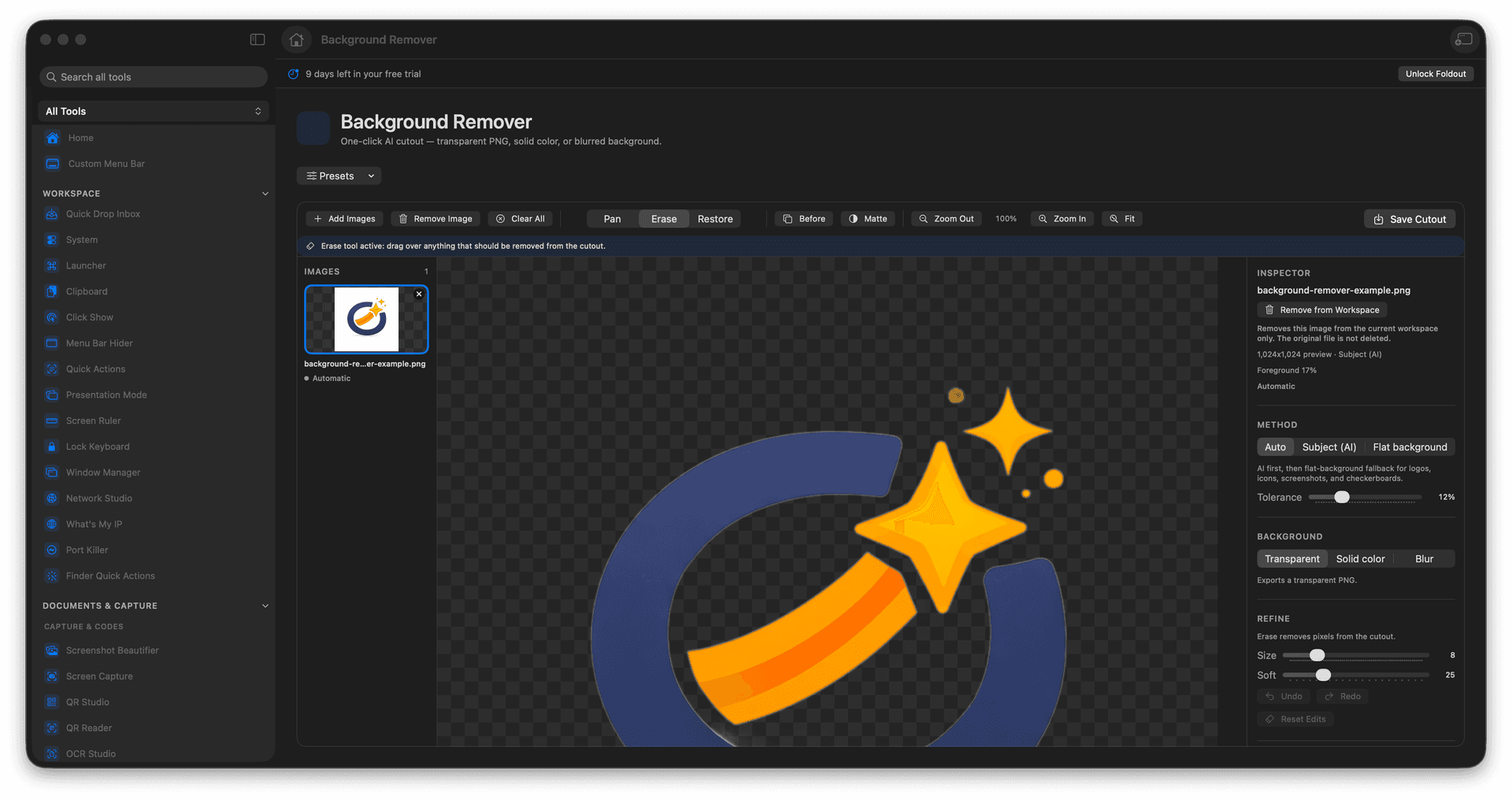Collapse the Workspace section

pyautogui.click(x=265, y=194)
